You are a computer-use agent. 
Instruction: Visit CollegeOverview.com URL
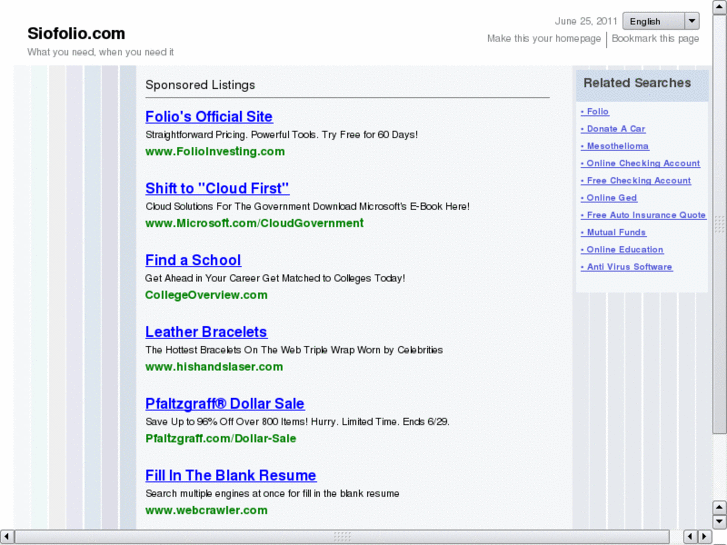[x=206, y=295]
